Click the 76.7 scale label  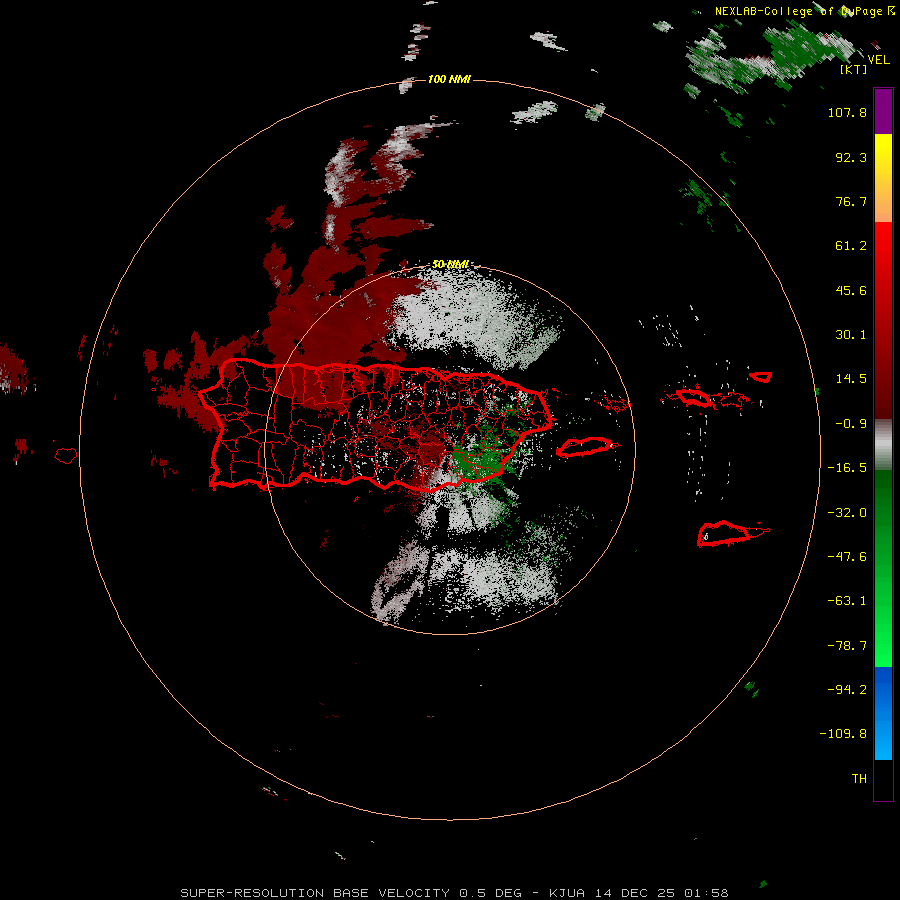pyautogui.click(x=851, y=201)
